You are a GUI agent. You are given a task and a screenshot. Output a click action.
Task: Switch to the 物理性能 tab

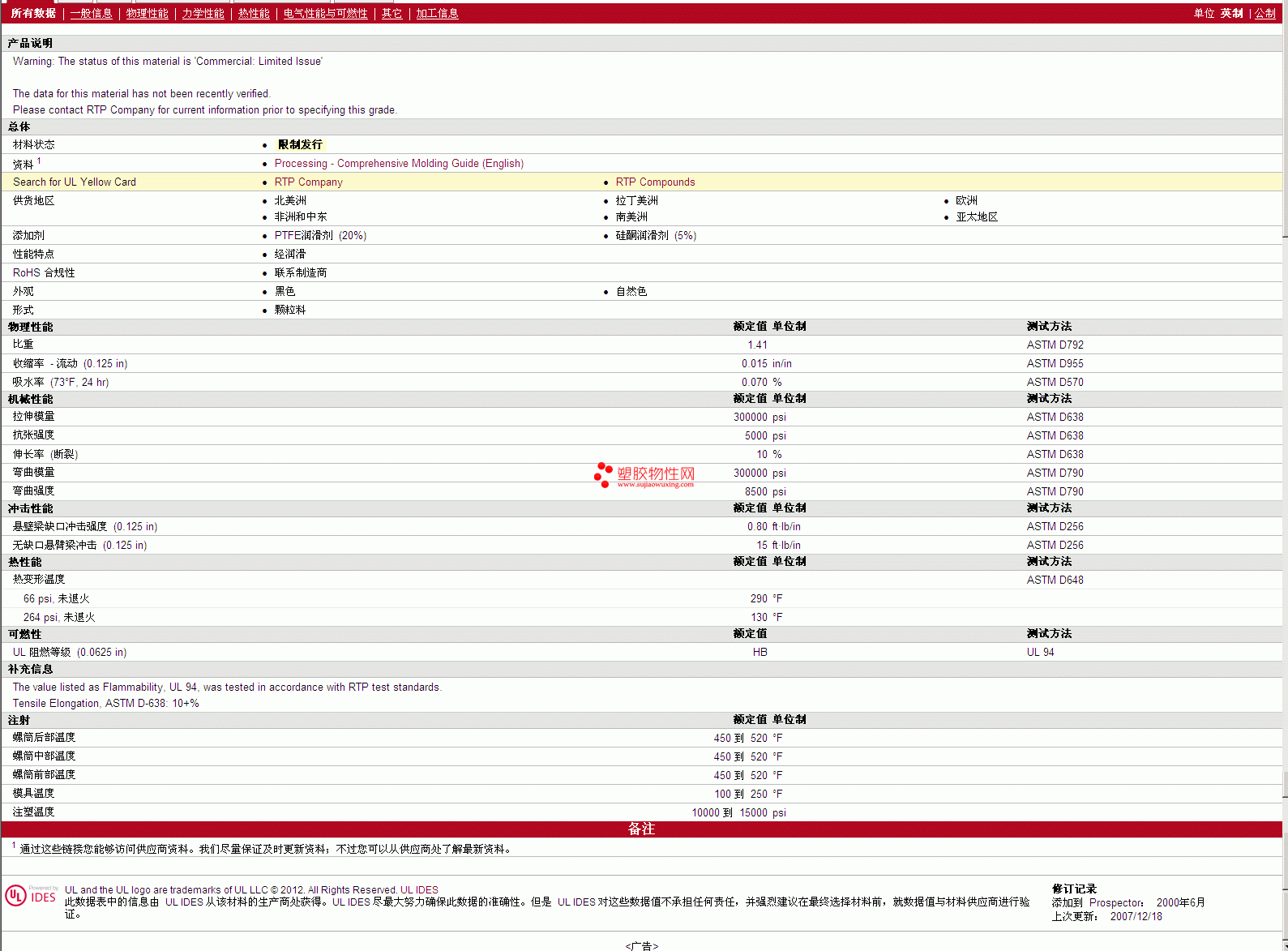click(x=148, y=13)
